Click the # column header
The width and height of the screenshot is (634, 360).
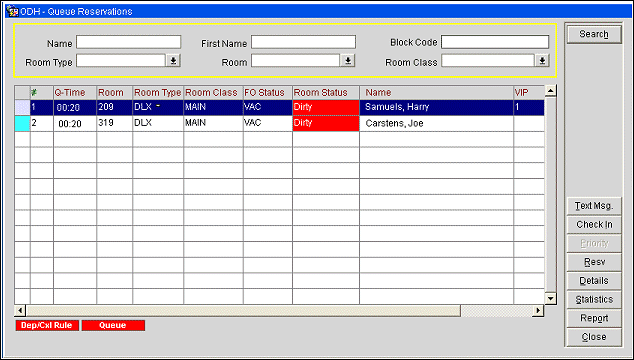[42, 93]
